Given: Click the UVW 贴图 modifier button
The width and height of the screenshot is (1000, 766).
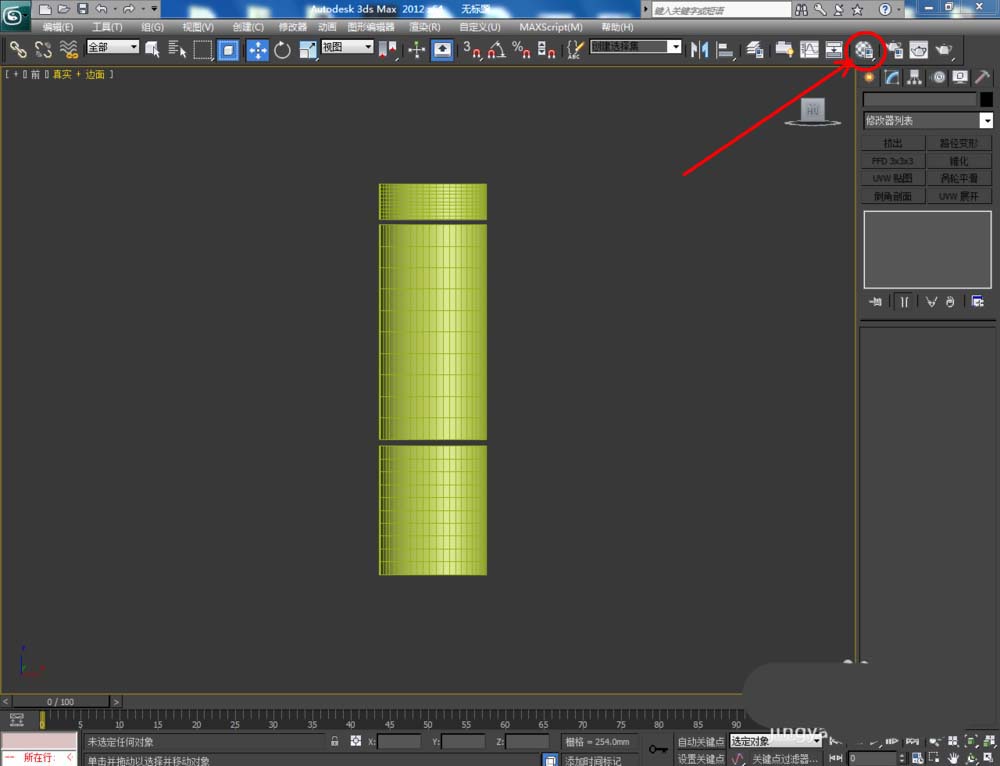Looking at the screenshot, I should 892,178.
